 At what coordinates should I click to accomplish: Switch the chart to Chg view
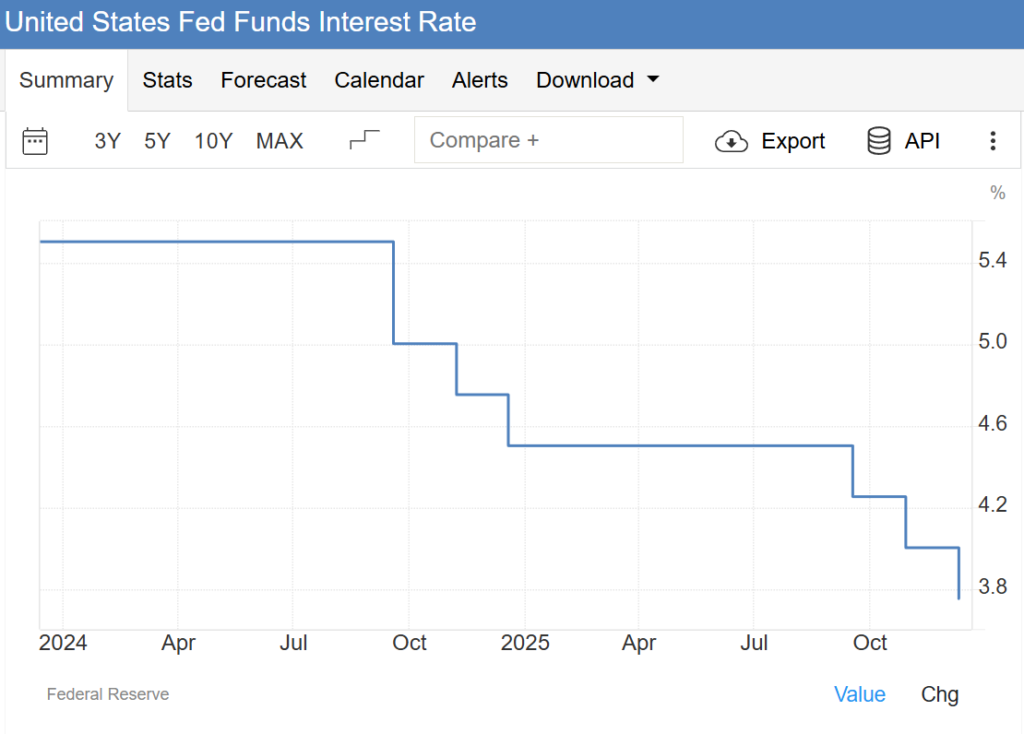pyautogui.click(x=939, y=694)
